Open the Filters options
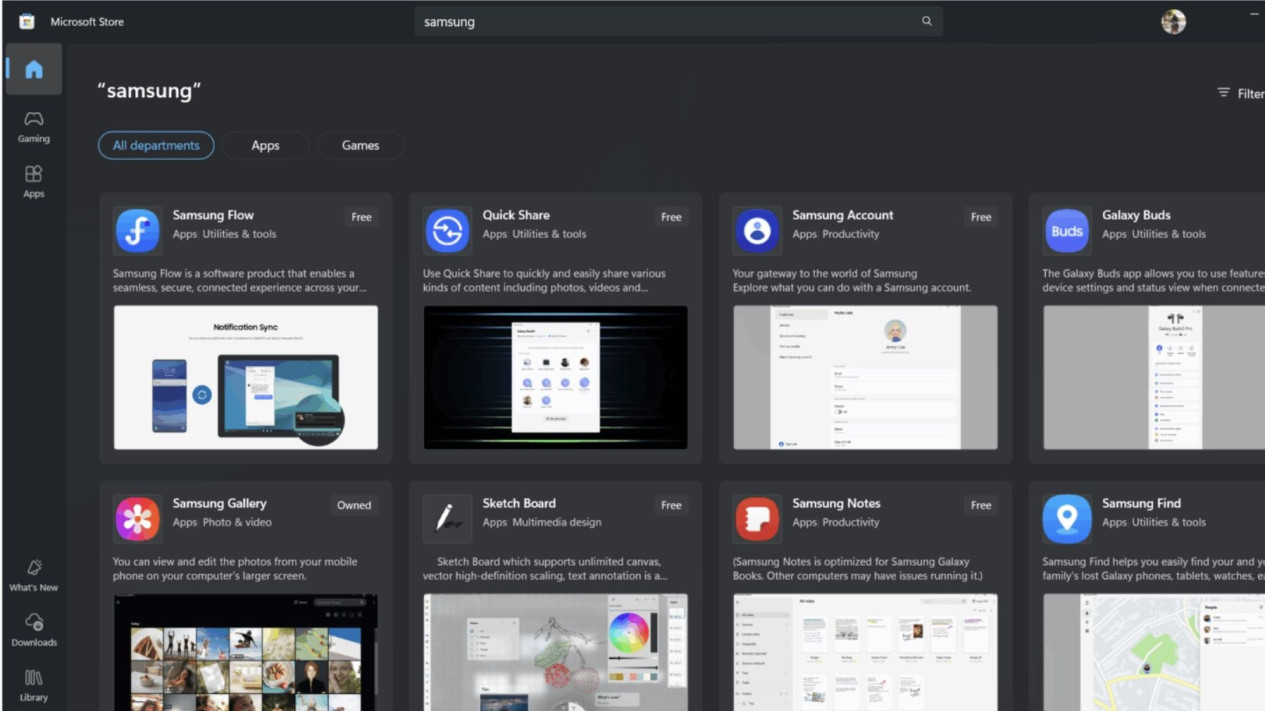Image resolution: width=1265 pixels, height=711 pixels. (x=1240, y=93)
